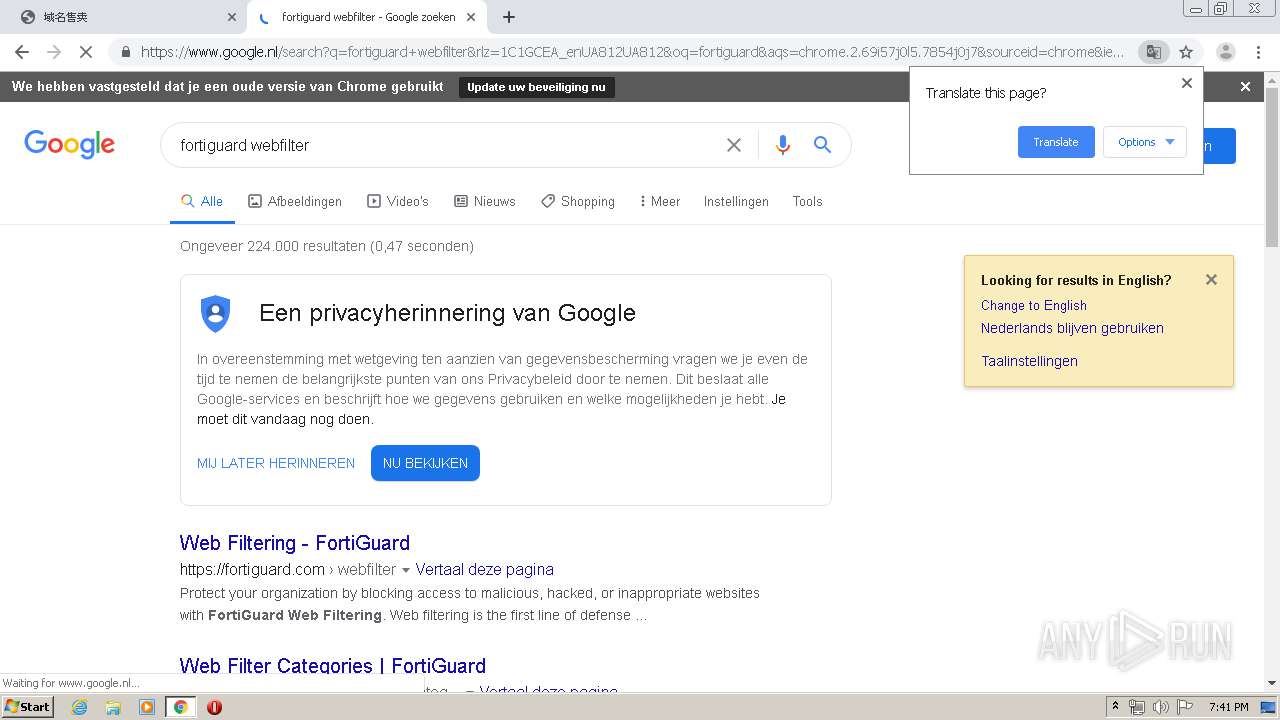Open the Options dropdown in translate popup

[x=1145, y=142]
